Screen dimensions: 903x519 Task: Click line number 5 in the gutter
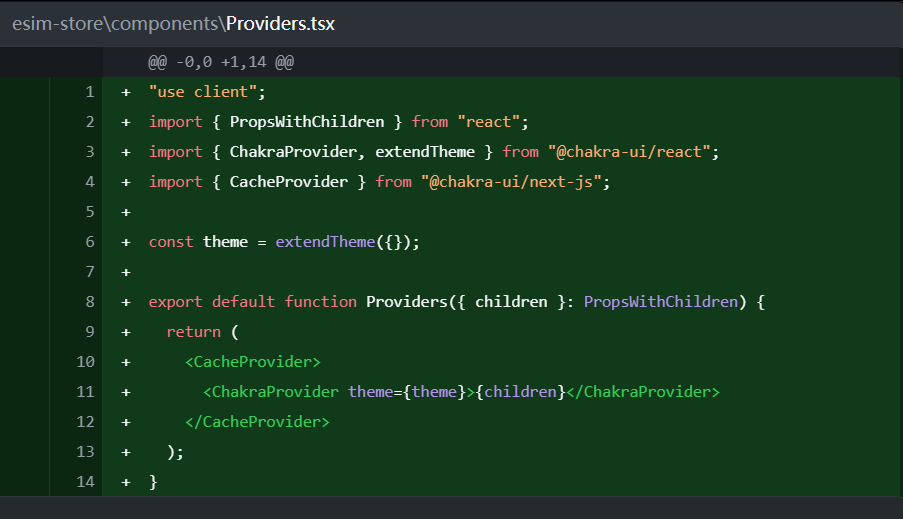pos(89,212)
